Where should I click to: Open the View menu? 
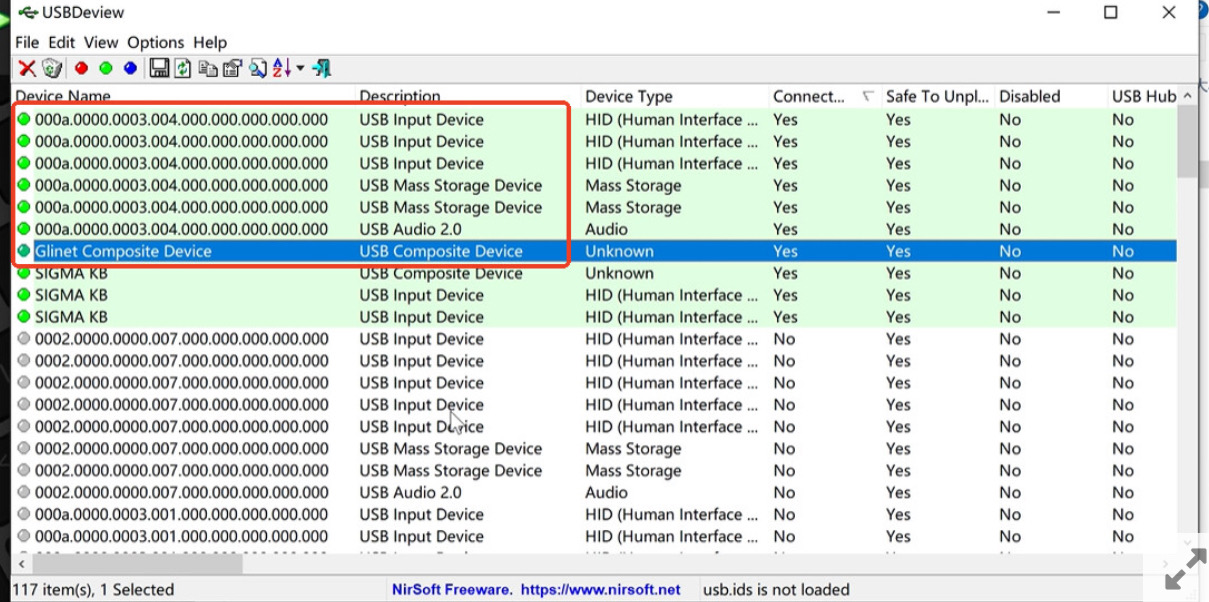click(x=101, y=42)
